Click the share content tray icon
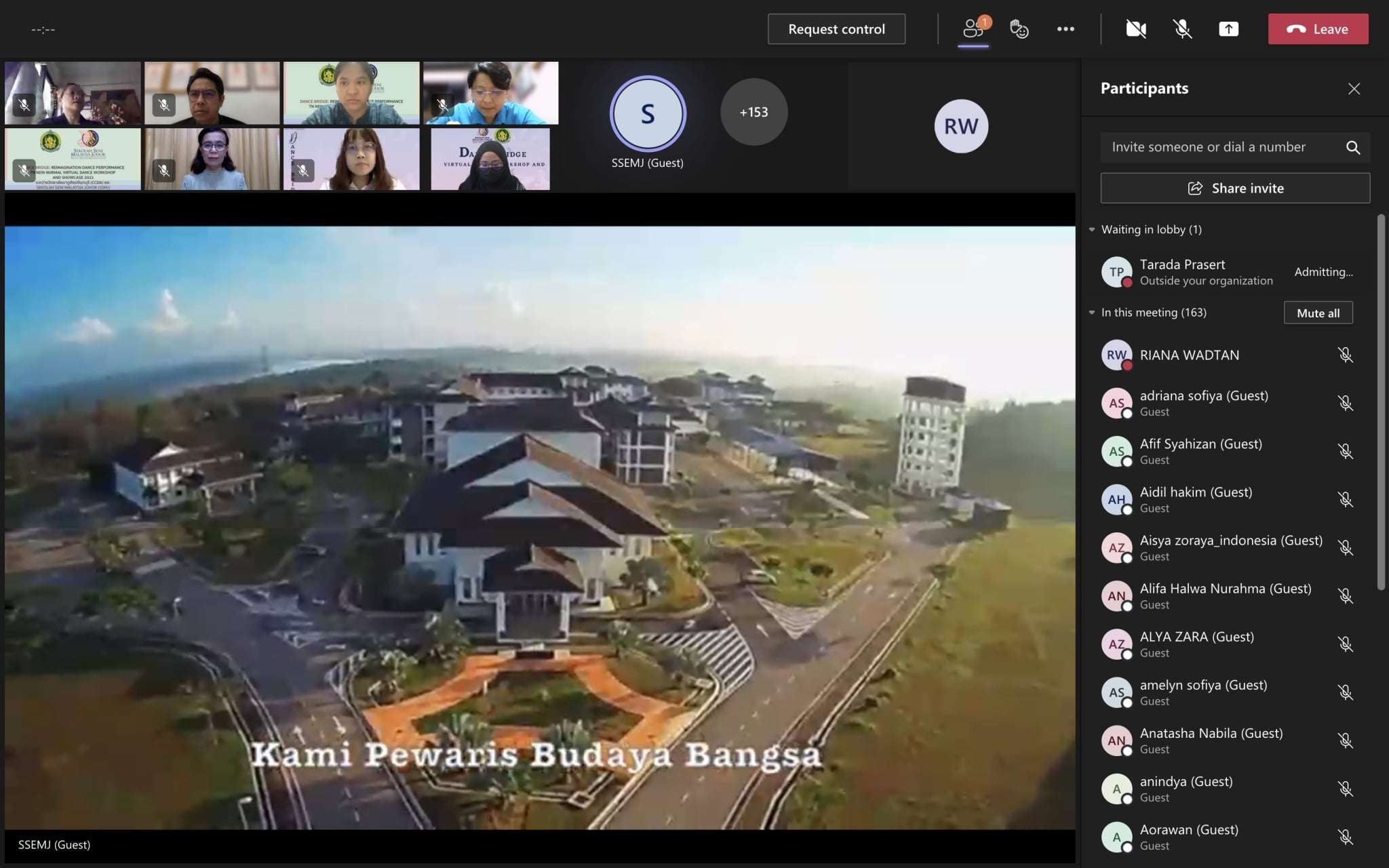 (1228, 29)
